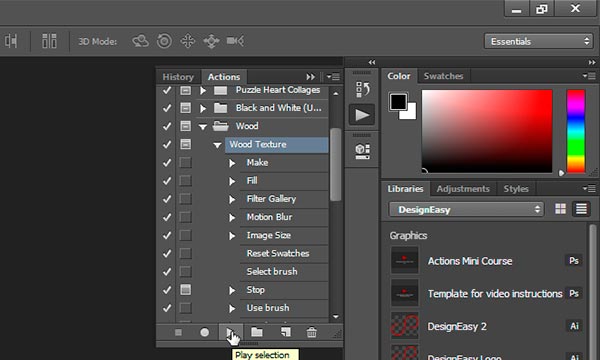Viewport: 600px width, 360px height.
Task: Switch to the History tab
Action: click(x=178, y=77)
